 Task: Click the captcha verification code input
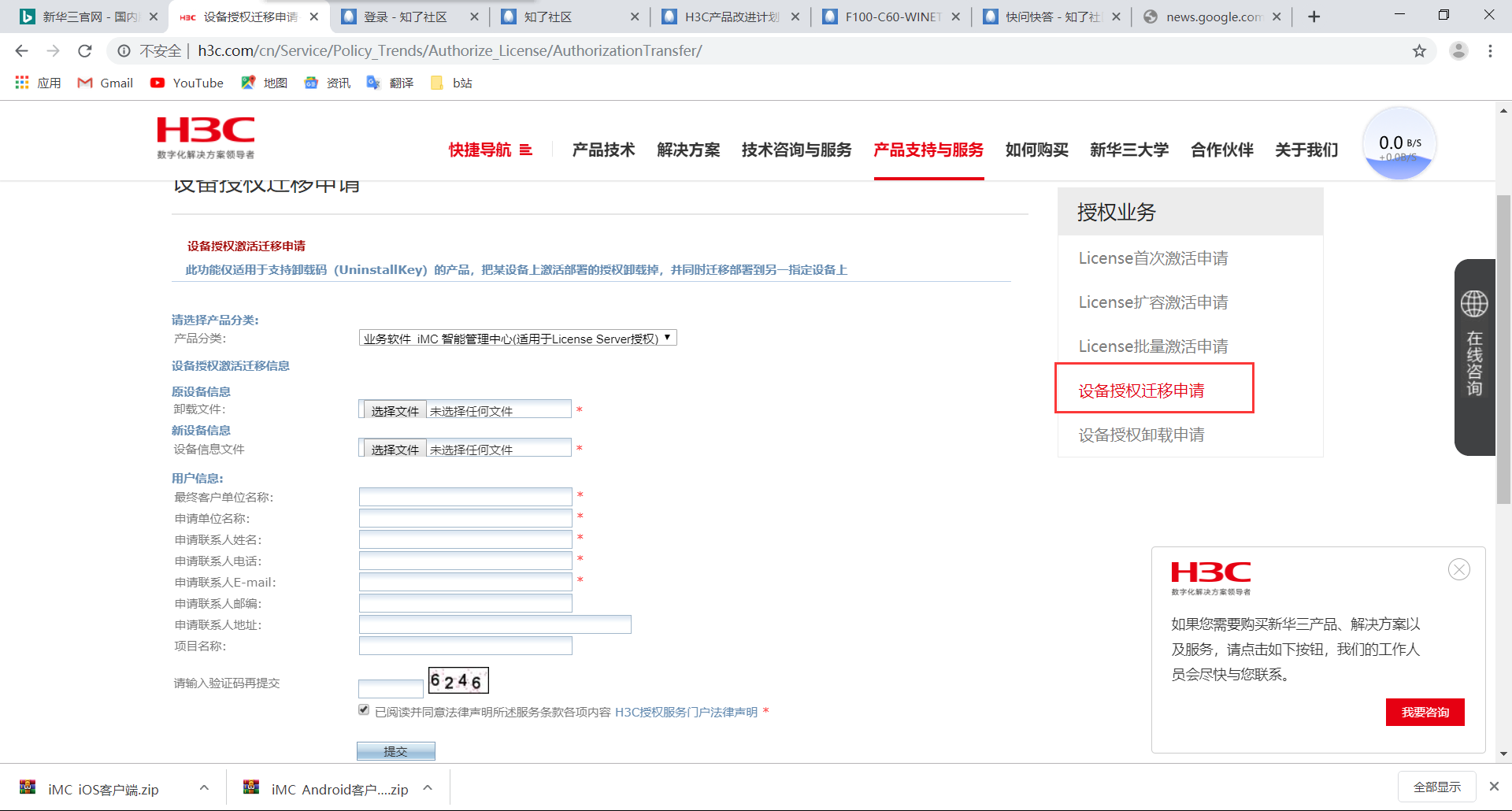point(391,688)
